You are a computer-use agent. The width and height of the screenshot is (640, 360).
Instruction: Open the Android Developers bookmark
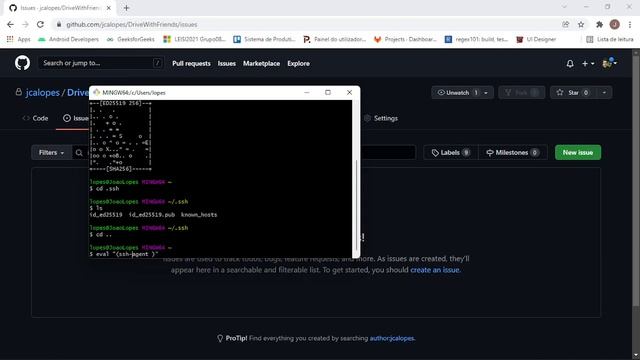68,39
